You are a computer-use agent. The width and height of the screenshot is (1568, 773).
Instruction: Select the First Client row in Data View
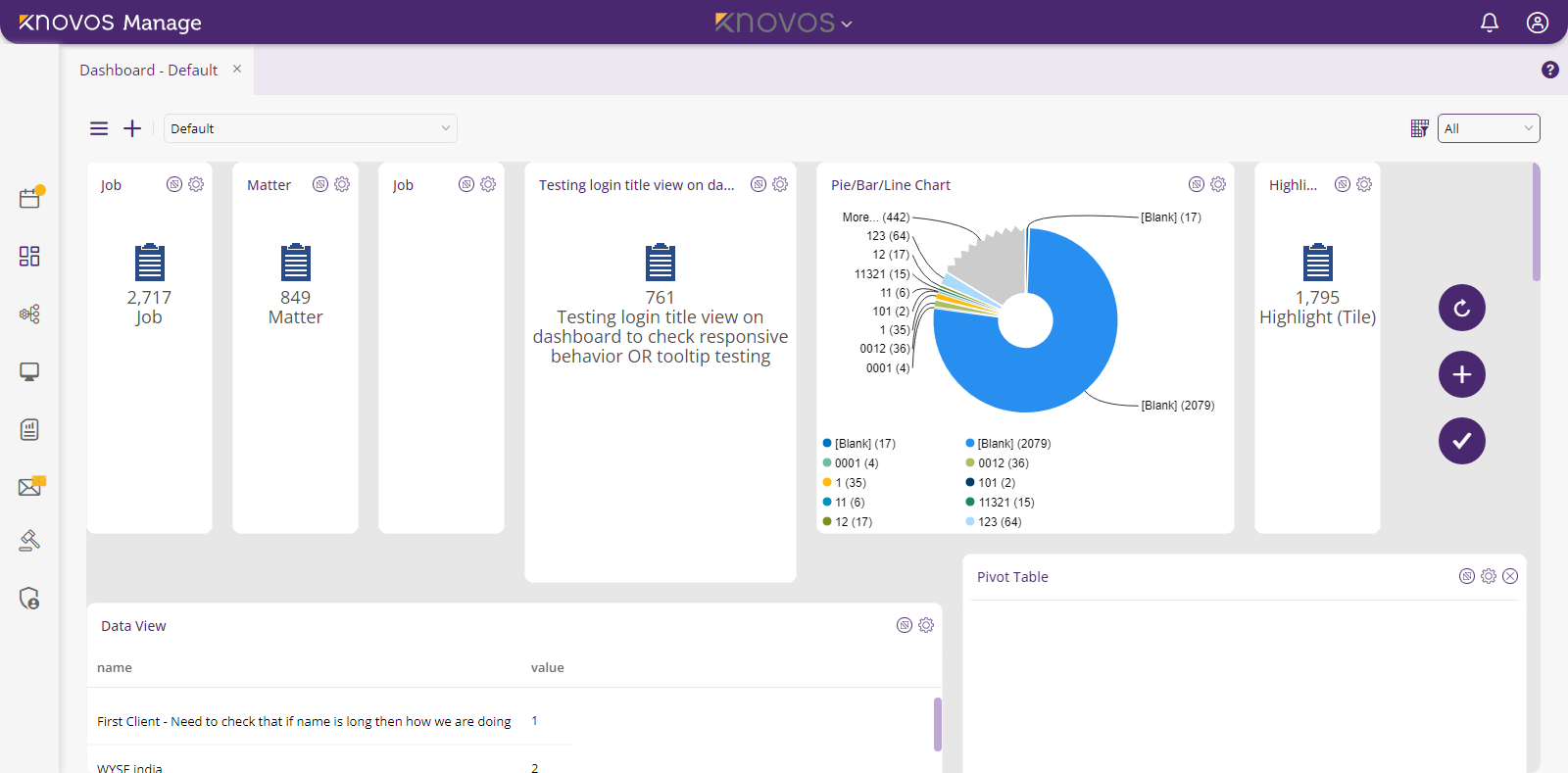[x=331, y=721]
